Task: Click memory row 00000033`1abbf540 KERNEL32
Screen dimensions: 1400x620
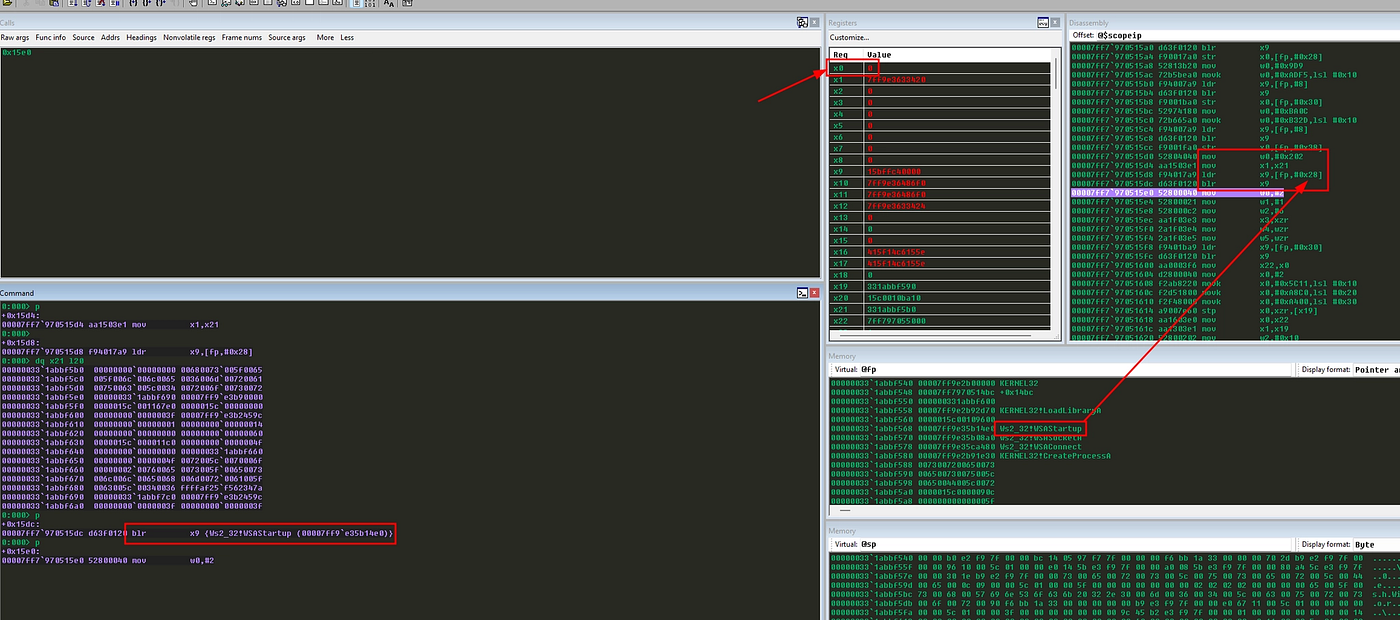Action: [x=933, y=383]
